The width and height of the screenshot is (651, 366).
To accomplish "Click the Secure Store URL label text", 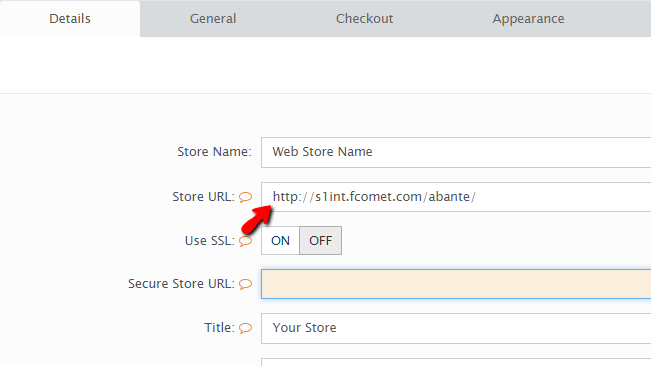I will [x=181, y=284].
